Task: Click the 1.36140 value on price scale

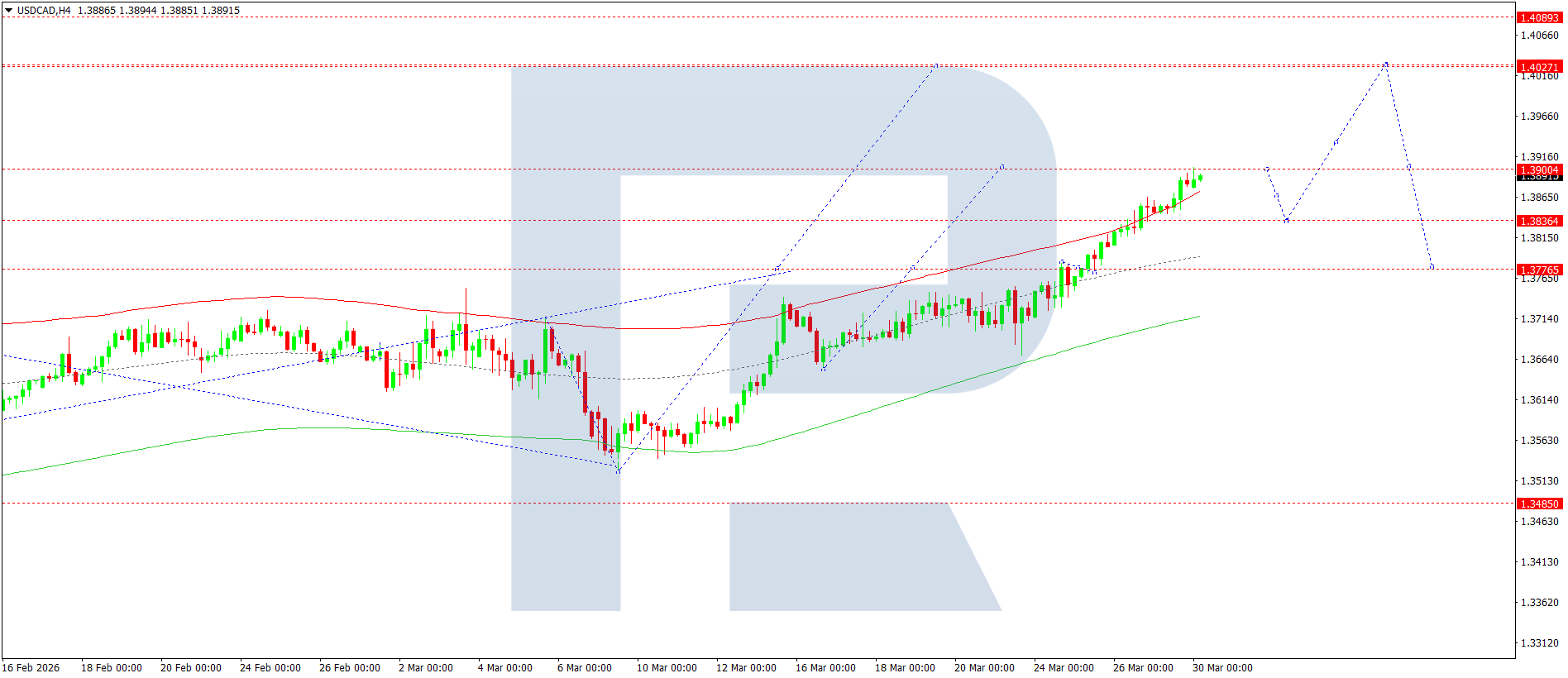Action: [1539, 399]
